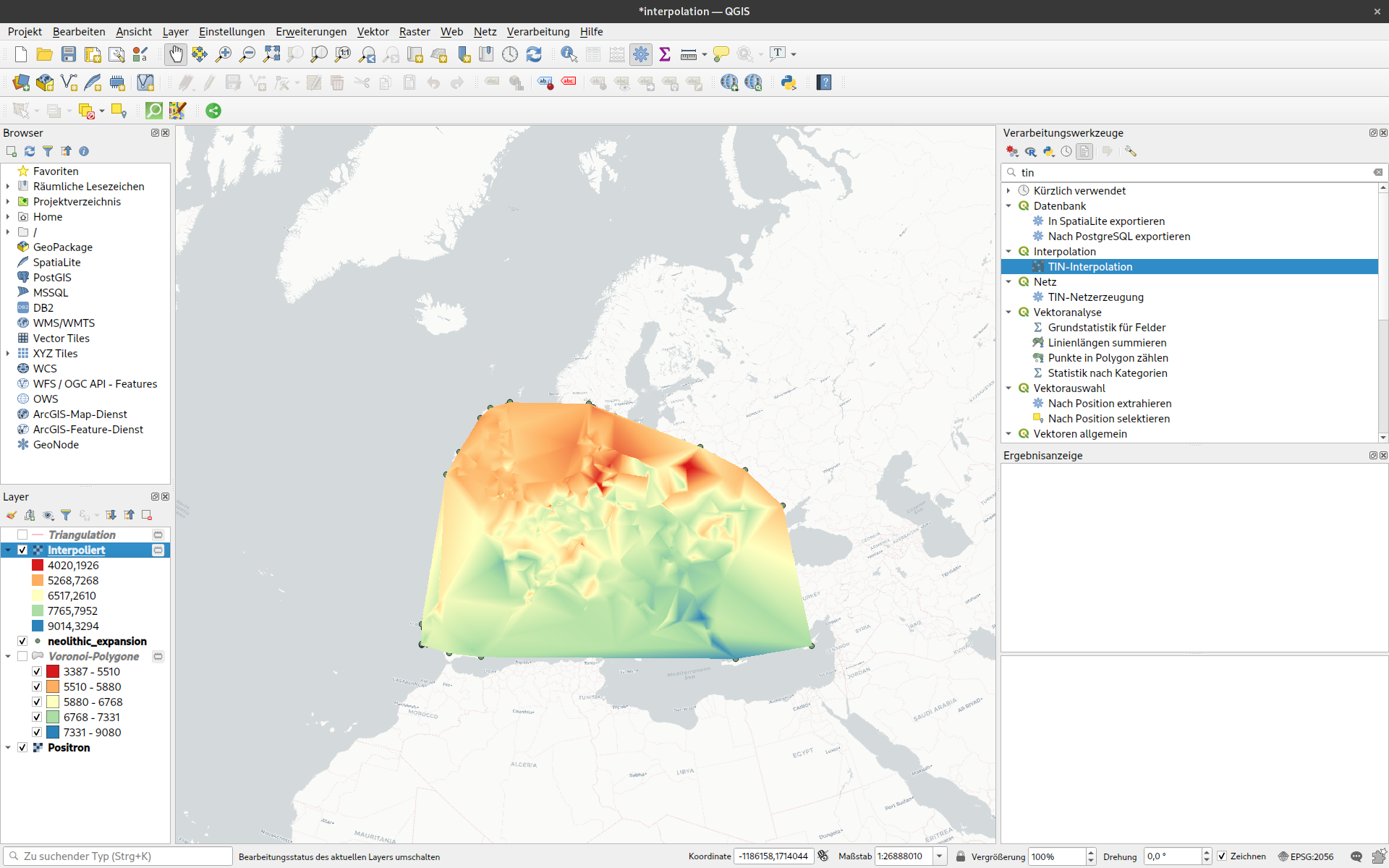This screenshot has width=1389, height=868.
Task: Click the Processing toolbox gear icon
Action: (x=641, y=54)
